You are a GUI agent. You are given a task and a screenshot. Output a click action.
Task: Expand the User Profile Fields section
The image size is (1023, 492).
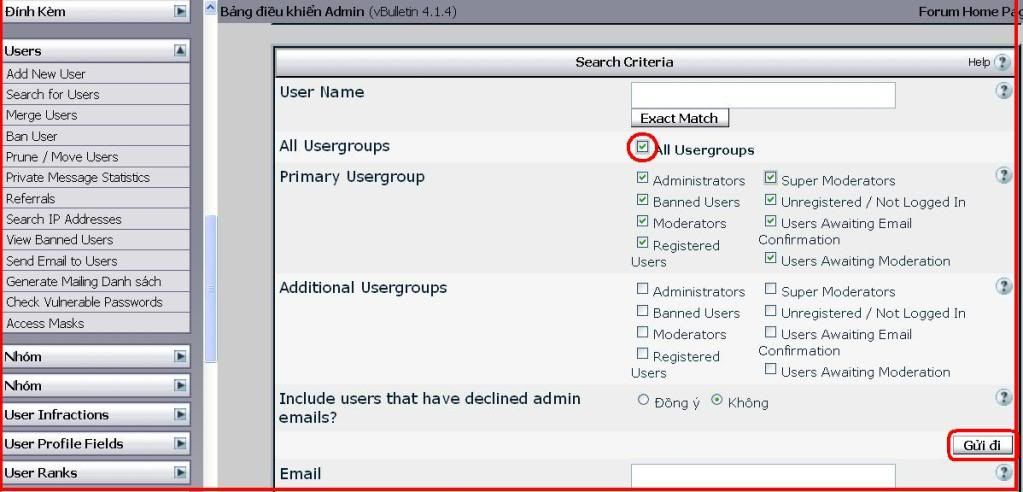(x=180, y=443)
